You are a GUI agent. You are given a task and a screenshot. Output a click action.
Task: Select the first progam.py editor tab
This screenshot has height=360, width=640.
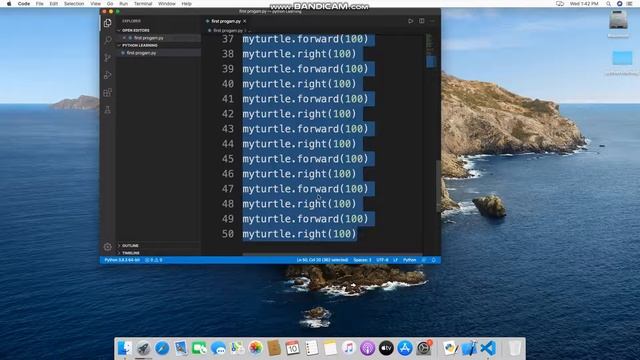click(226, 21)
